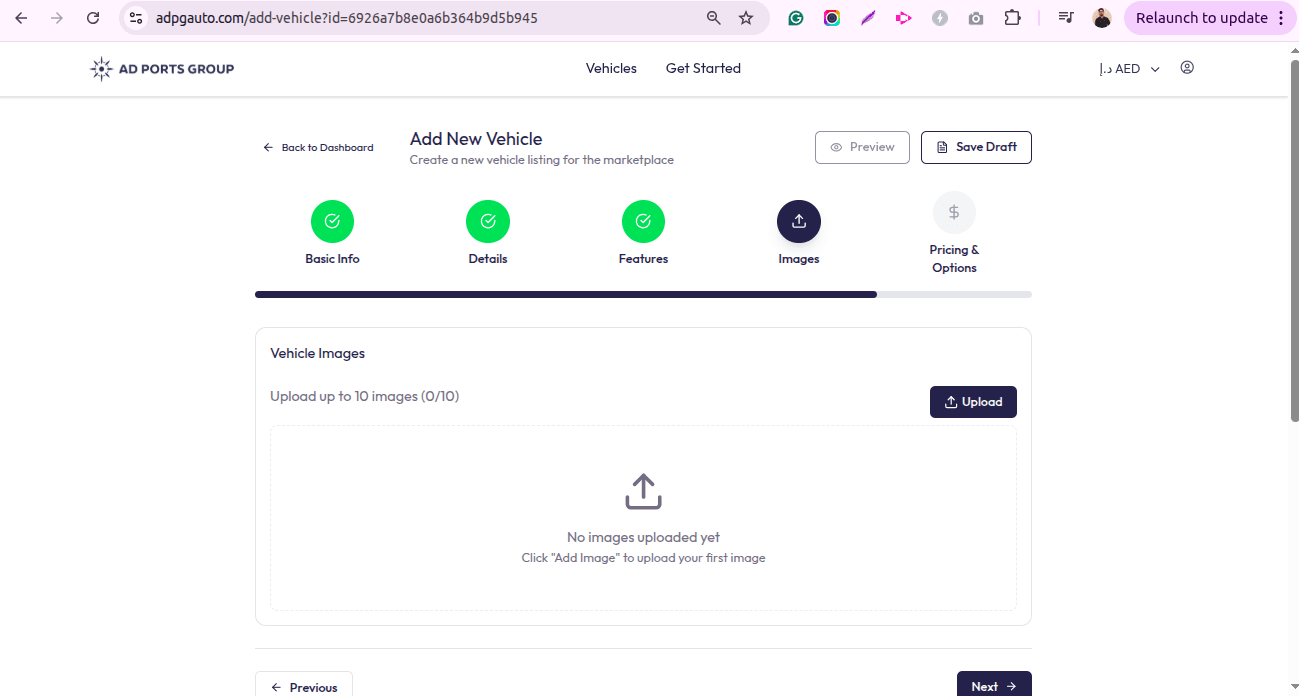
Task: Open the Vehicles menu item
Action: (611, 69)
